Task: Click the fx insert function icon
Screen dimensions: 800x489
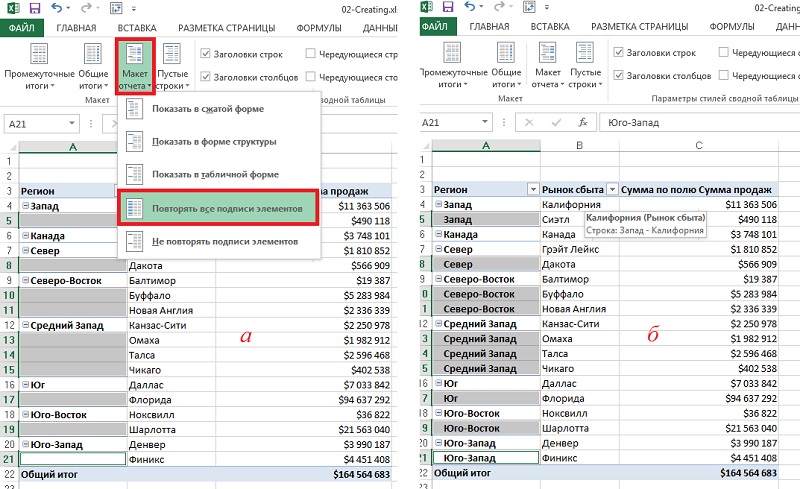Action: coord(583,123)
